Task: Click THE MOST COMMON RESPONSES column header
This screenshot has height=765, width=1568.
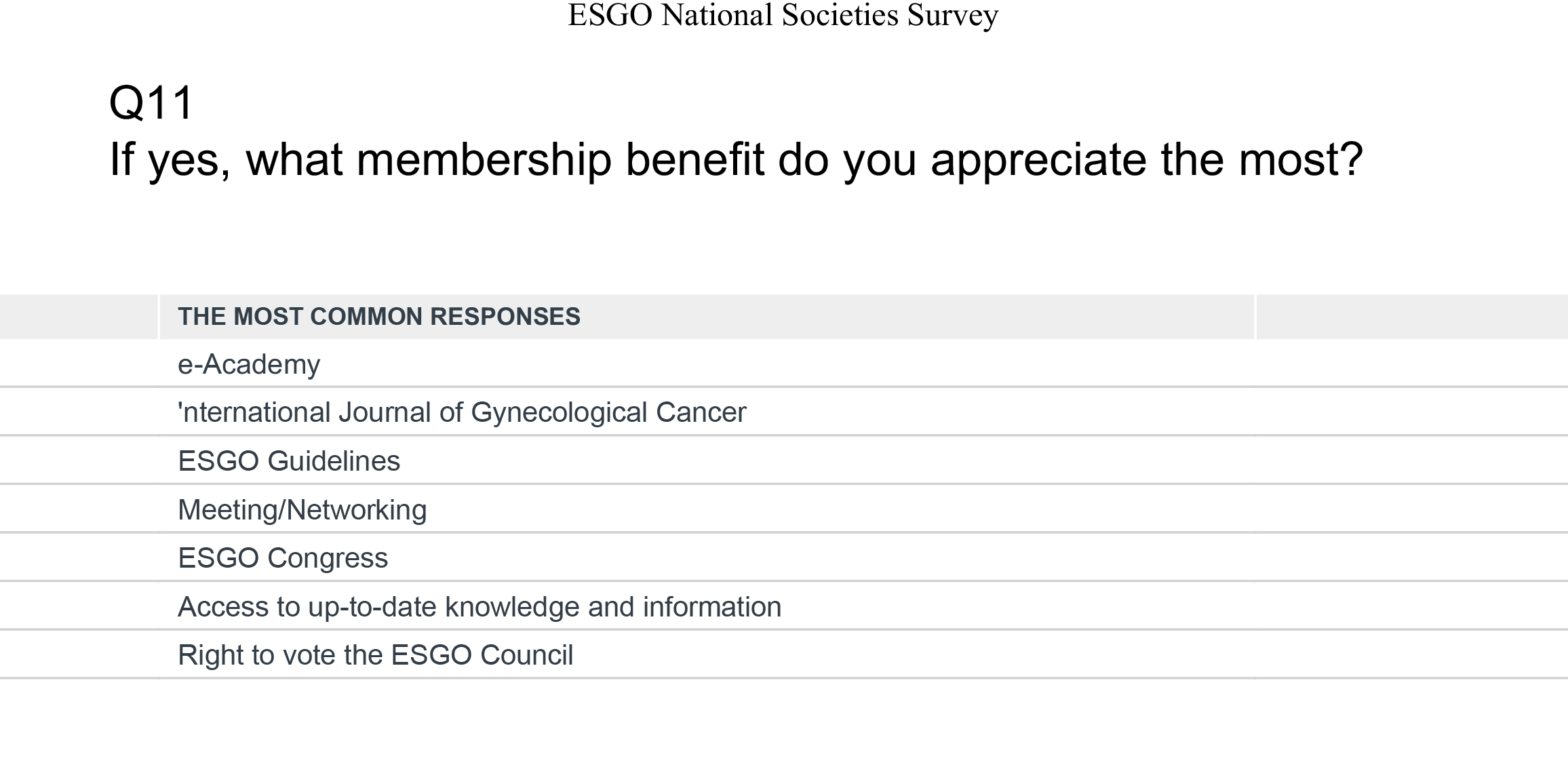Action: point(707,317)
